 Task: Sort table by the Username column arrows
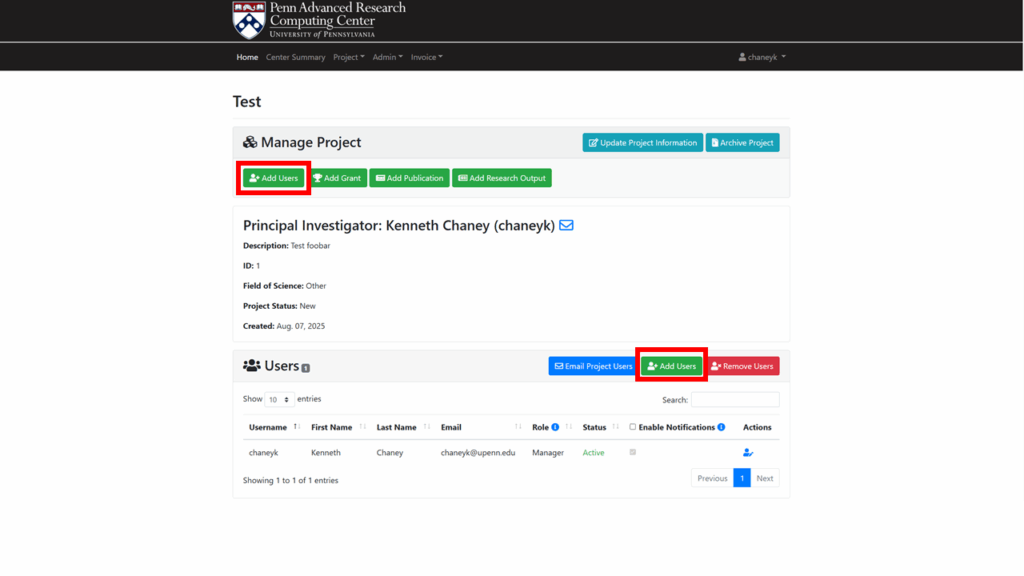tap(296, 427)
